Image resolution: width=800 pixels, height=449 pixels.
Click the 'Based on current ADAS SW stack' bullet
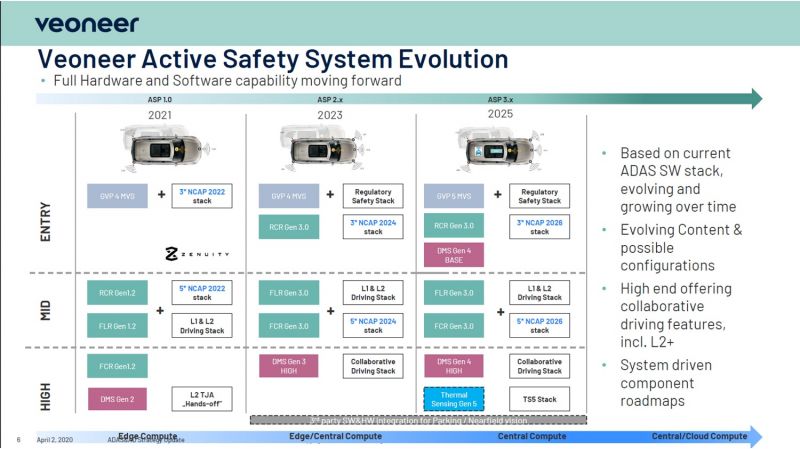(x=678, y=180)
